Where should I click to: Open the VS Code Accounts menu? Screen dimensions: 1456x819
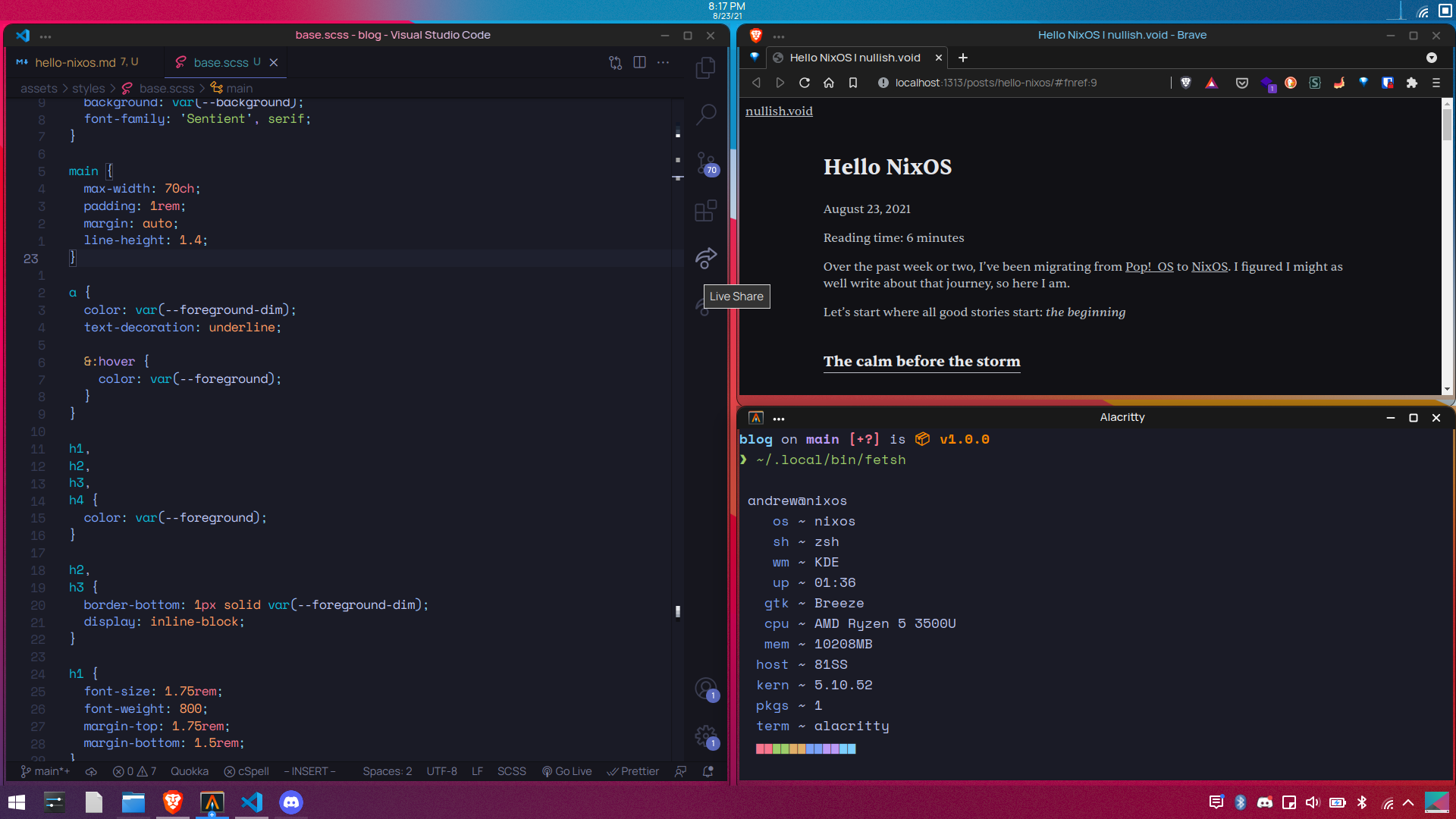click(x=704, y=688)
